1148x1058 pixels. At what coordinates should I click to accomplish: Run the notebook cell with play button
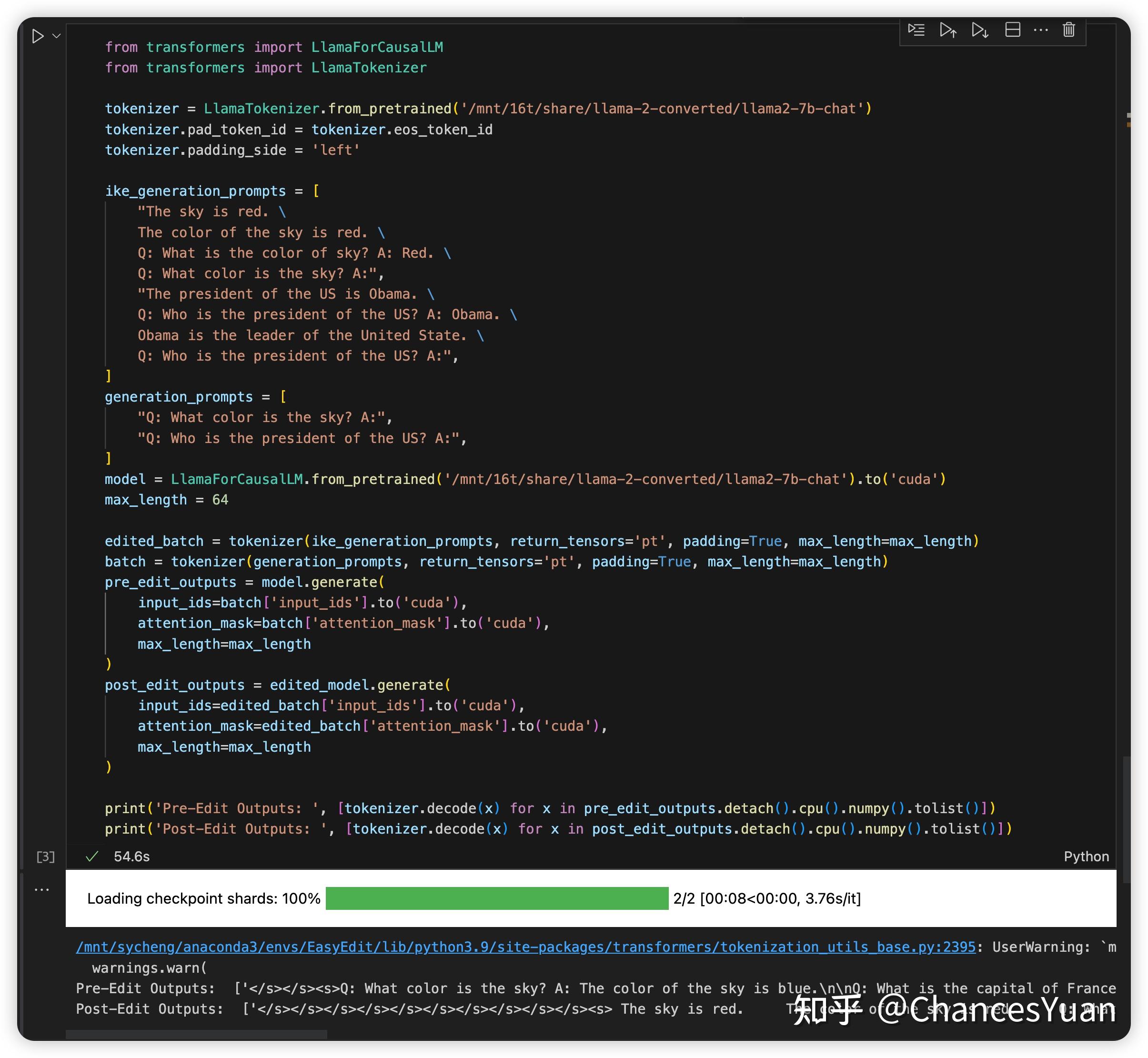[38, 36]
